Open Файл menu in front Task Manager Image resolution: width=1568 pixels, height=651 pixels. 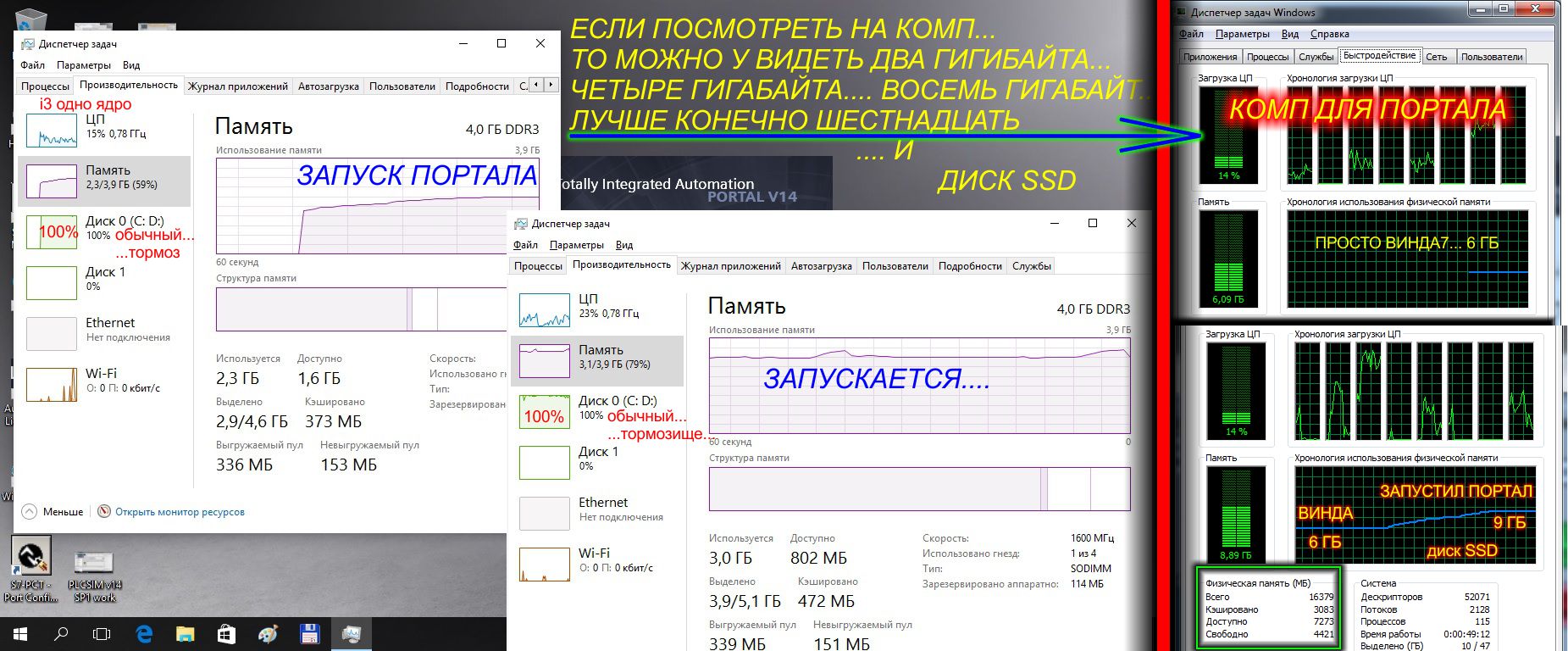(x=526, y=245)
